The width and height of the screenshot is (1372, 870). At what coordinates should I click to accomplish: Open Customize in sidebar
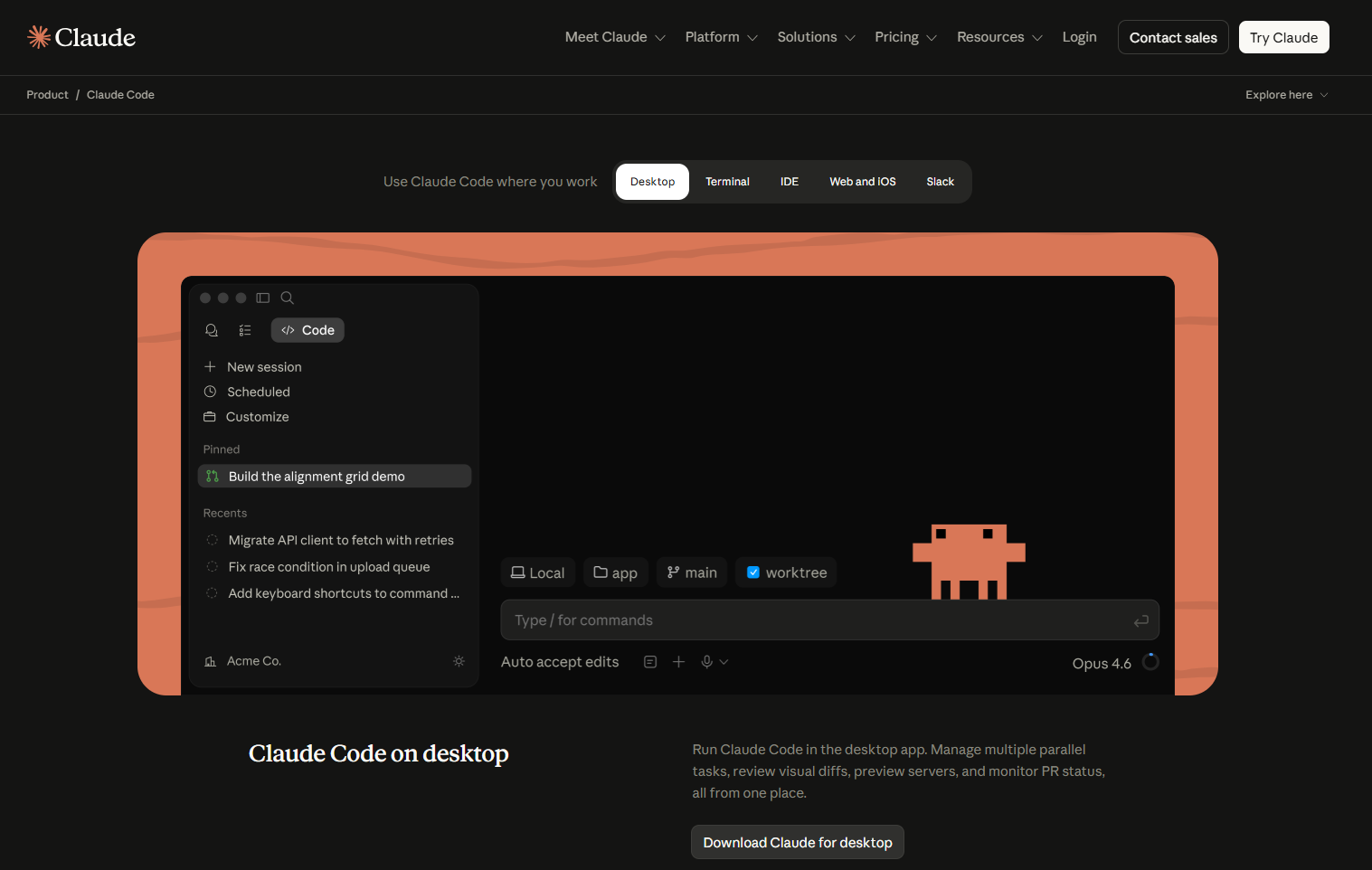[x=258, y=417]
